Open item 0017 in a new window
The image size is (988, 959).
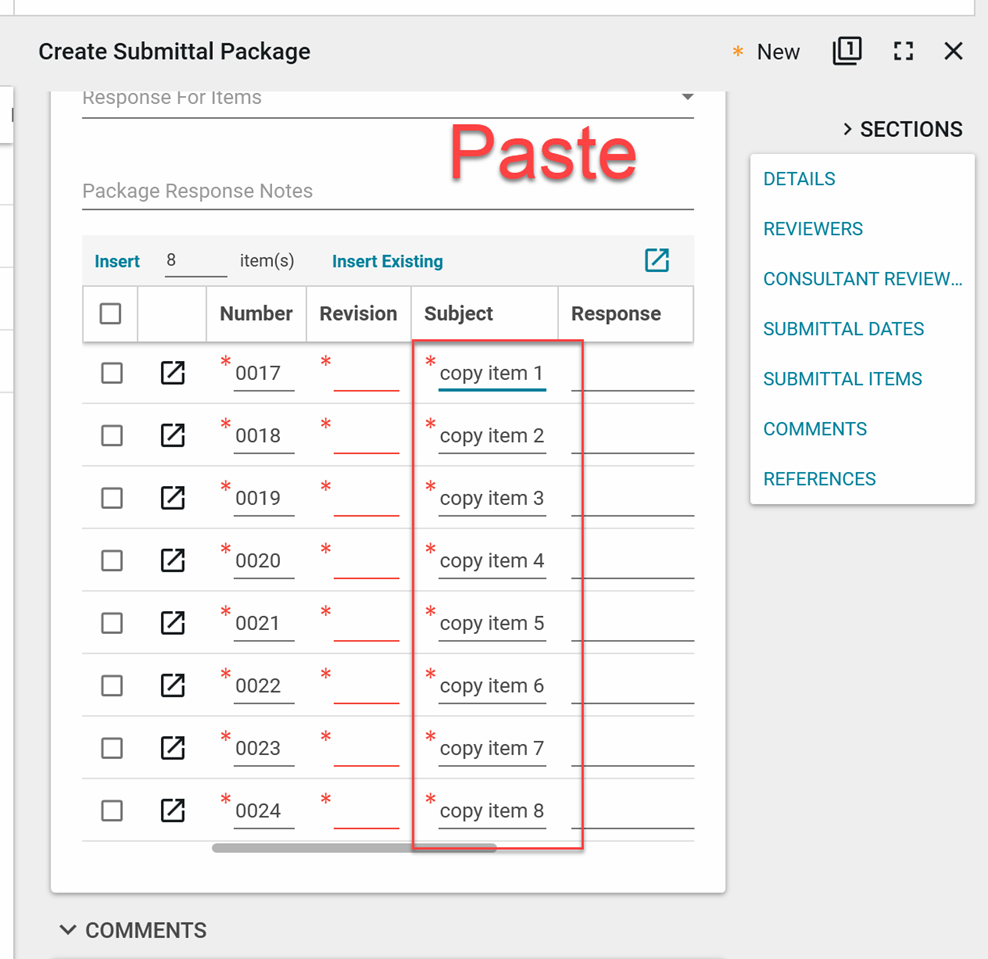(173, 373)
